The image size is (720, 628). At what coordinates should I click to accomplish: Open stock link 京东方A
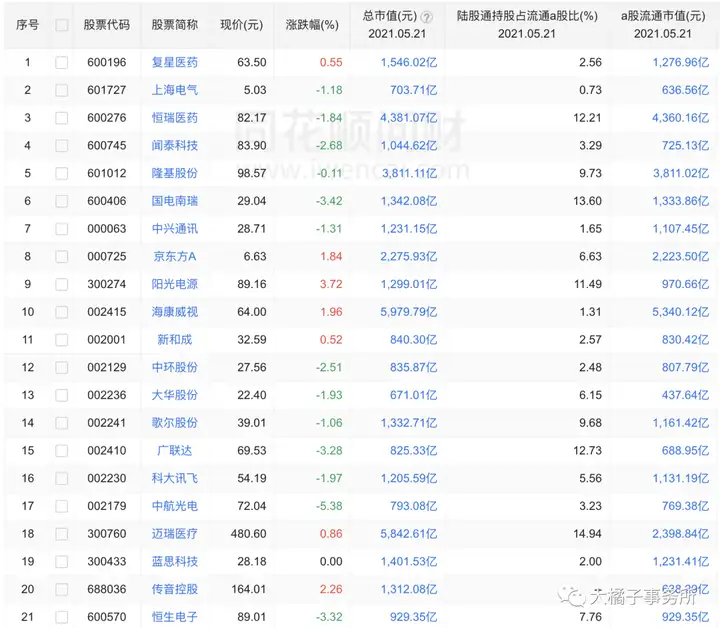(x=174, y=257)
